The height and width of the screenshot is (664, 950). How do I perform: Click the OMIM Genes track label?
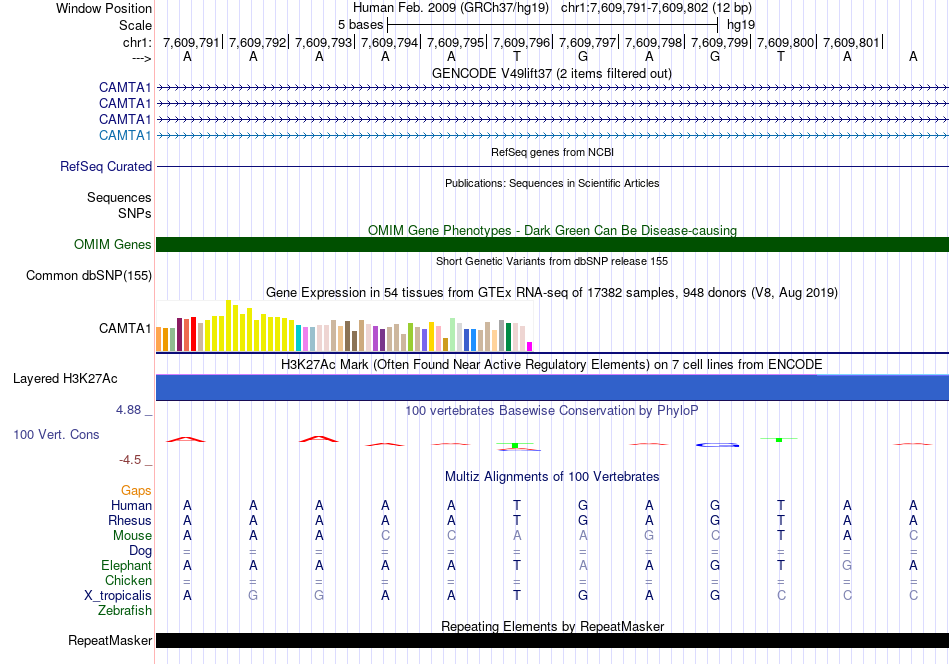[113, 245]
